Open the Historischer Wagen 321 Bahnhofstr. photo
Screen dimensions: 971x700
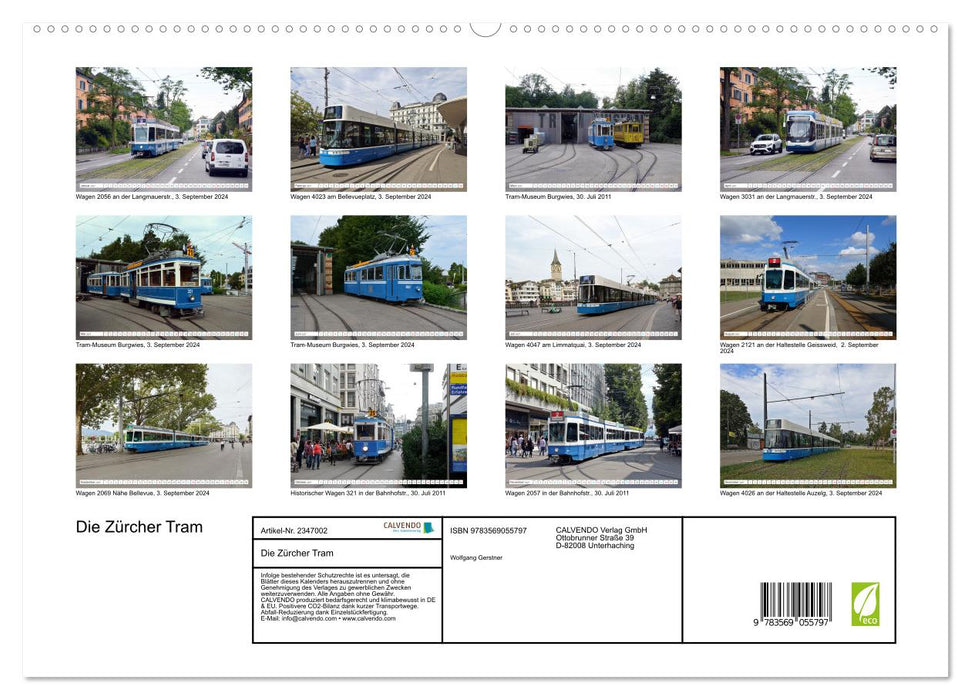coord(378,426)
